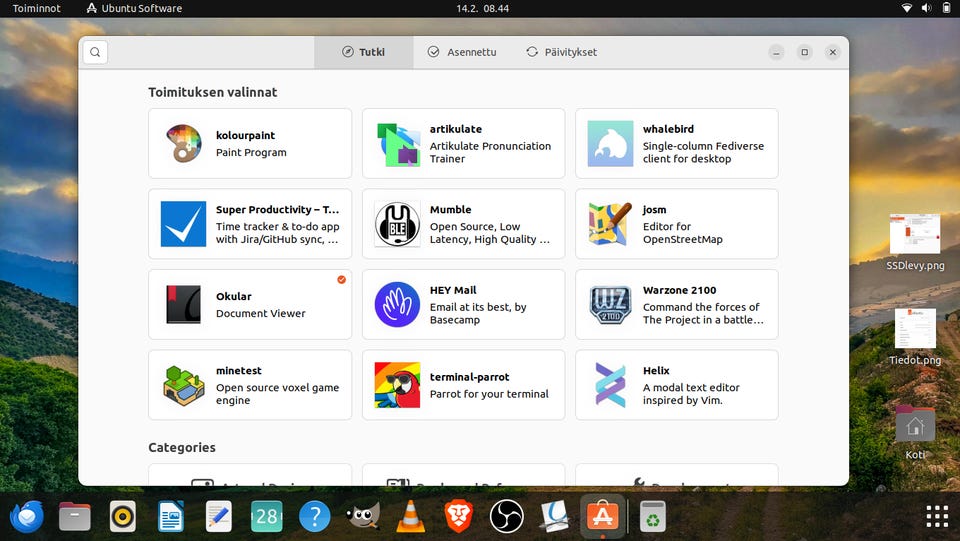This screenshot has width=960, height=541.
Task: Click the "Email at its best, by Basecamp" description
Action: (478, 313)
